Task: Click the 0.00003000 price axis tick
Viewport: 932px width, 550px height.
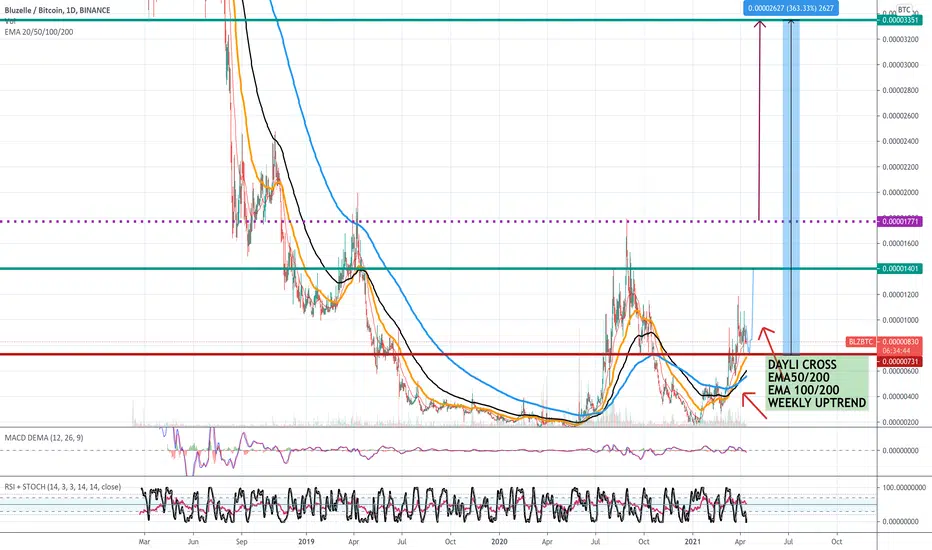Action: (x=900, y=65)
